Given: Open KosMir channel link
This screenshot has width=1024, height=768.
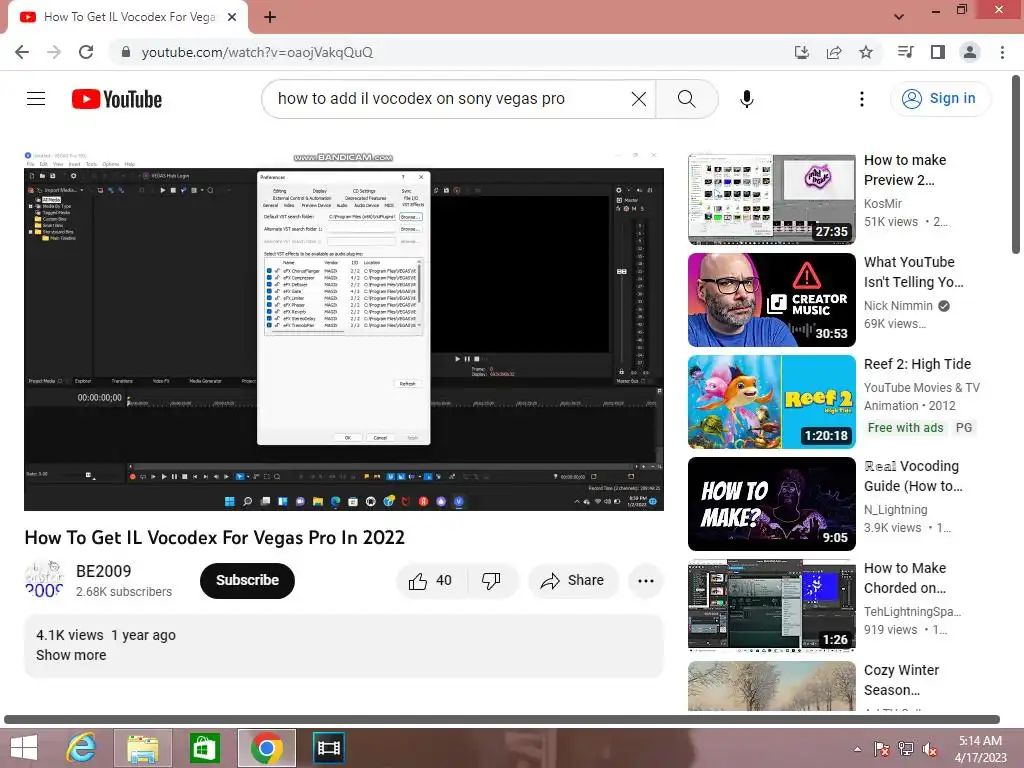Looking at the screenshot, I should [x=883, y=204].
